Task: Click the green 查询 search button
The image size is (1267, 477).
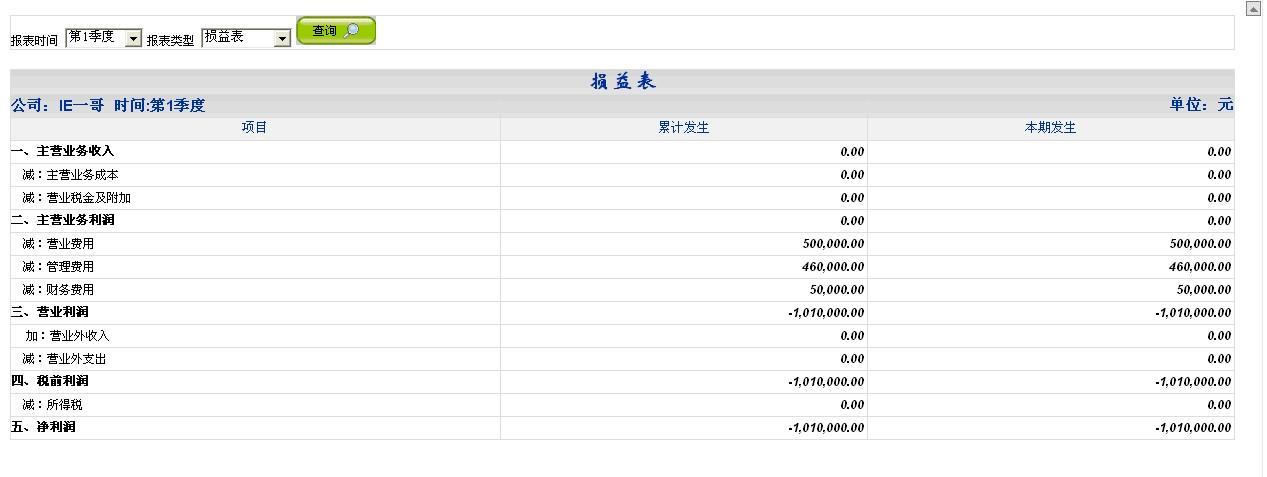Action: [x=336, y=31]
